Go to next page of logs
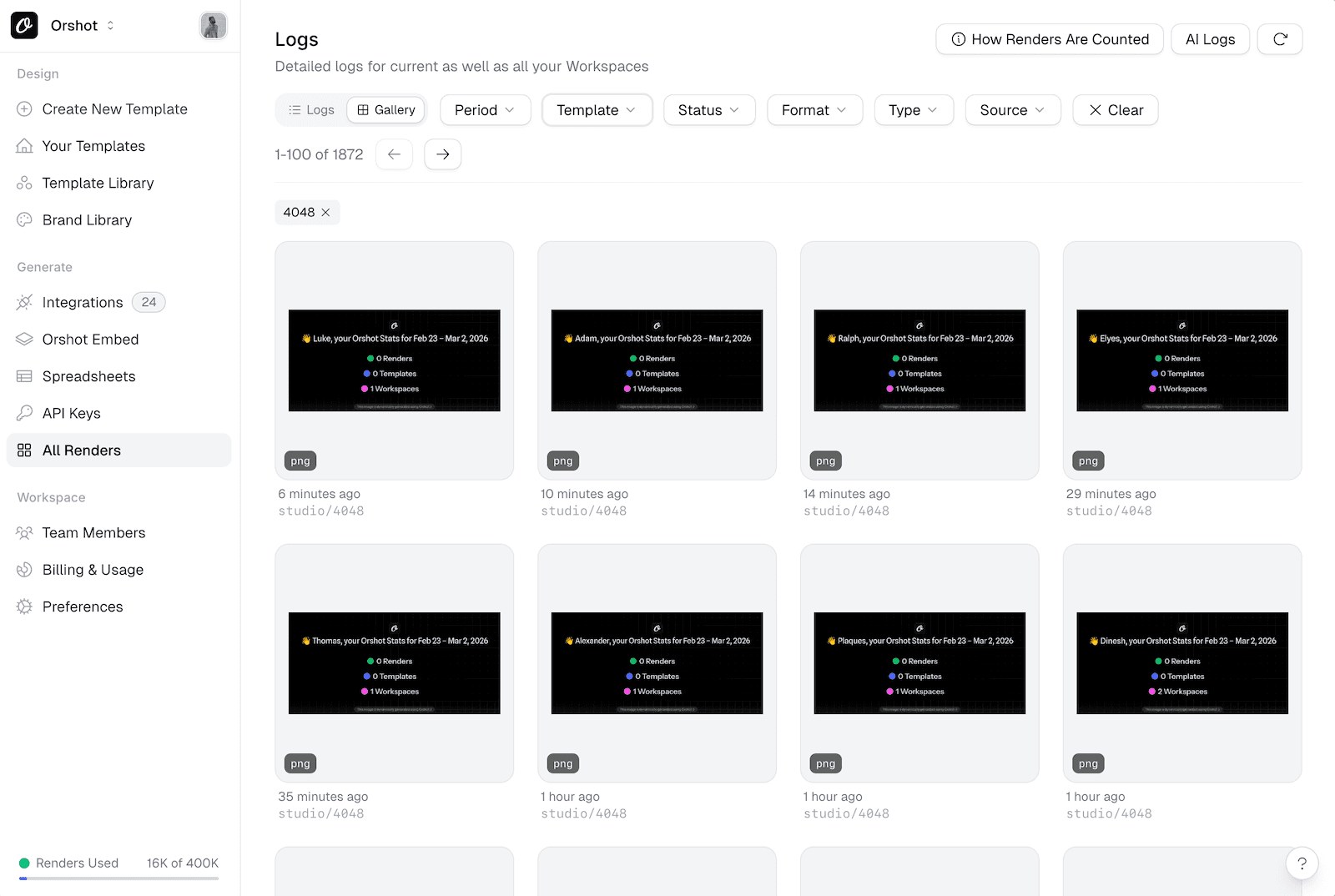 pos(442,154)
